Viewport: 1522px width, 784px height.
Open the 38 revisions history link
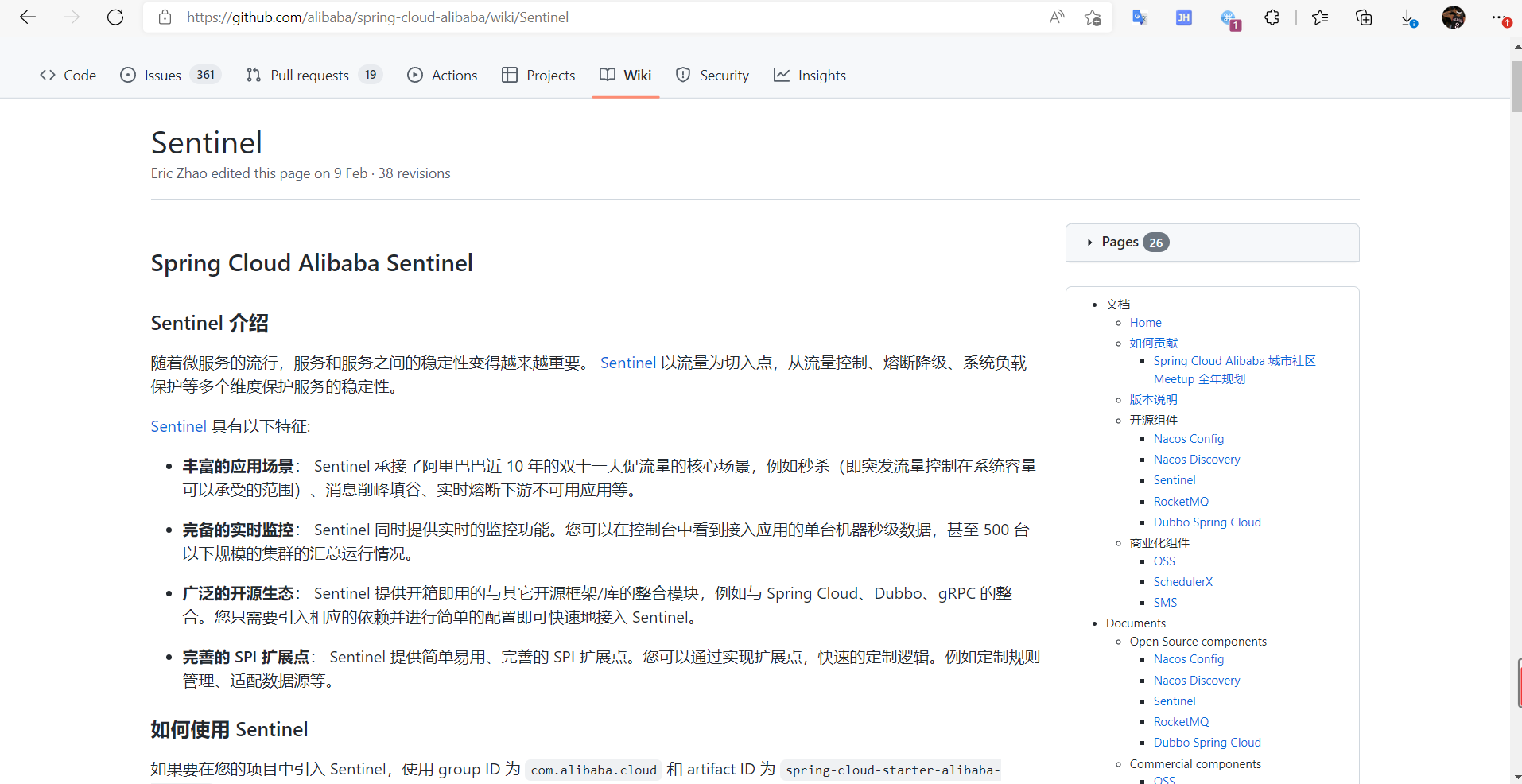(x=414, y=173)
